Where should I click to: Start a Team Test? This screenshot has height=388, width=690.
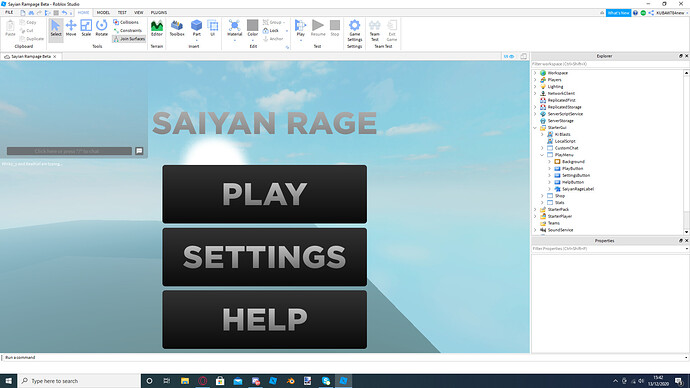click(x=374, y=30)
